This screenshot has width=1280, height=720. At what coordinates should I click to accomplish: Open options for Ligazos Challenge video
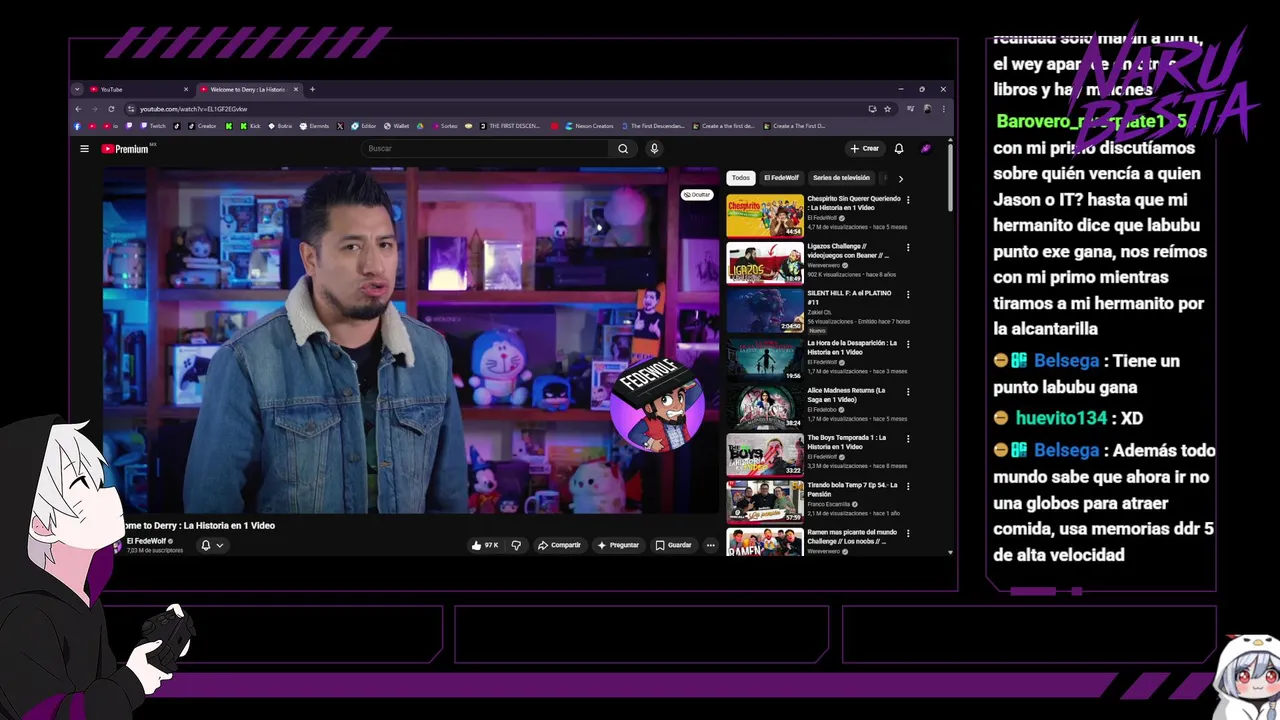point(908,247)
